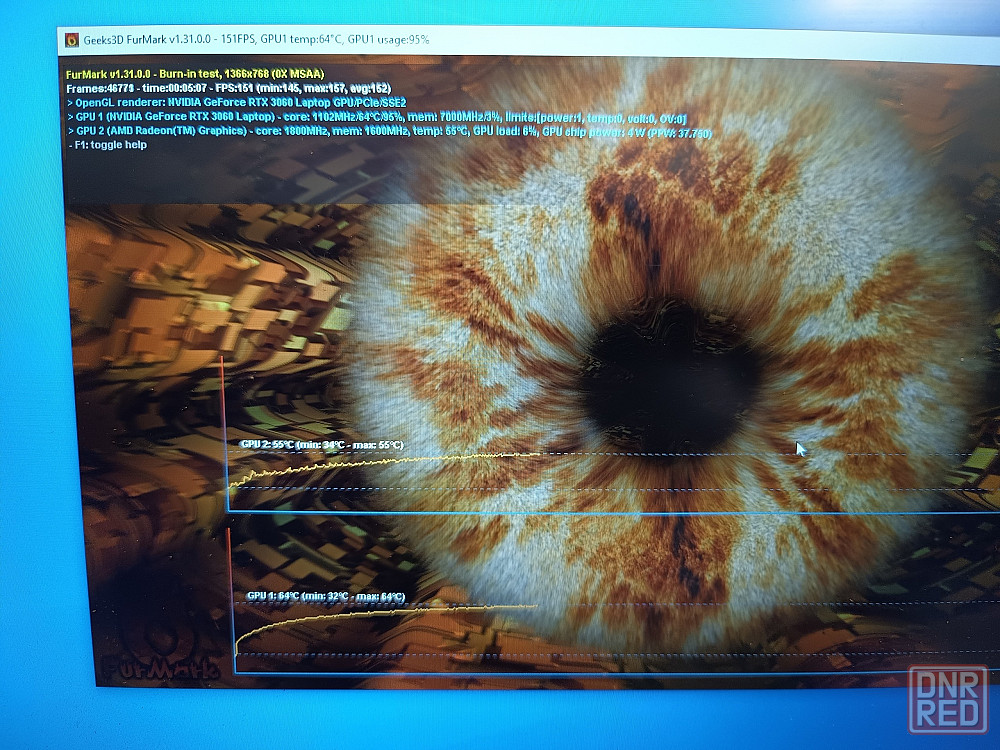
Task: Click the blue baseline under the GPU 2 graph
Action: pyautogui.click(x=600, y=513)
